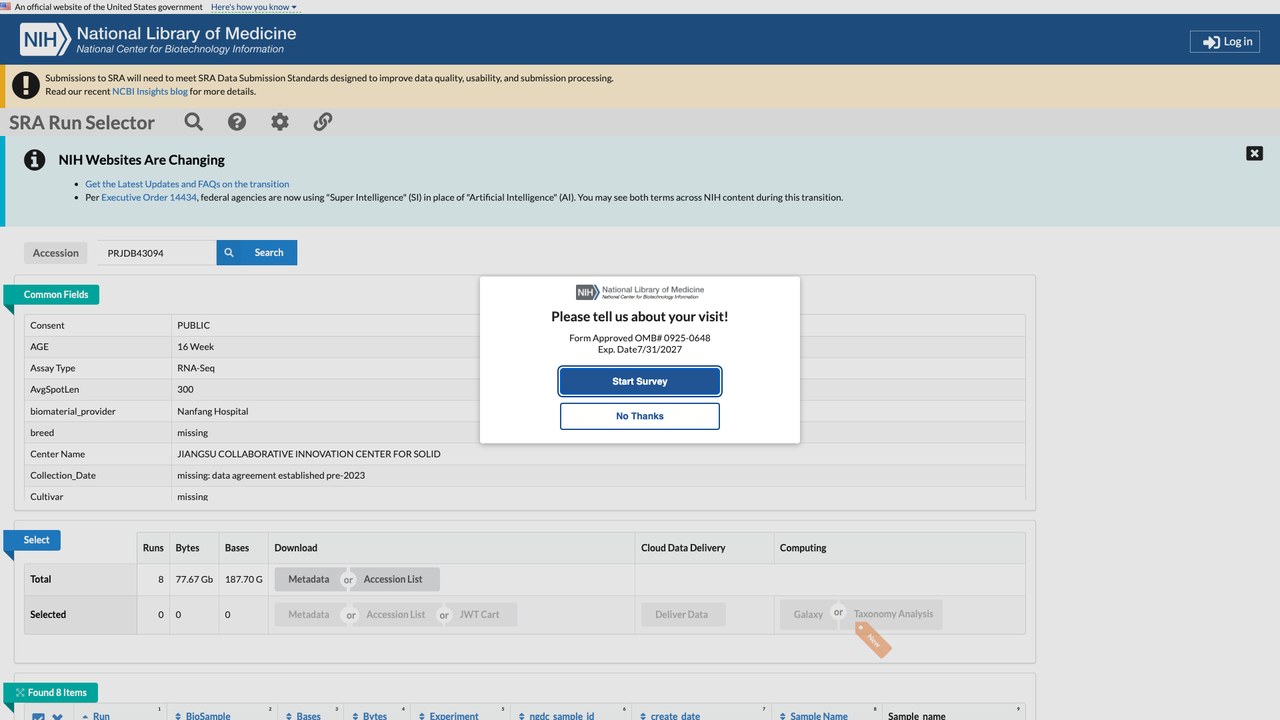1280x720 pixels.
Task: Click the JIANGSU COLLABORATIVE INNOVATION CENTER value
Action: (x=309, y=454)
